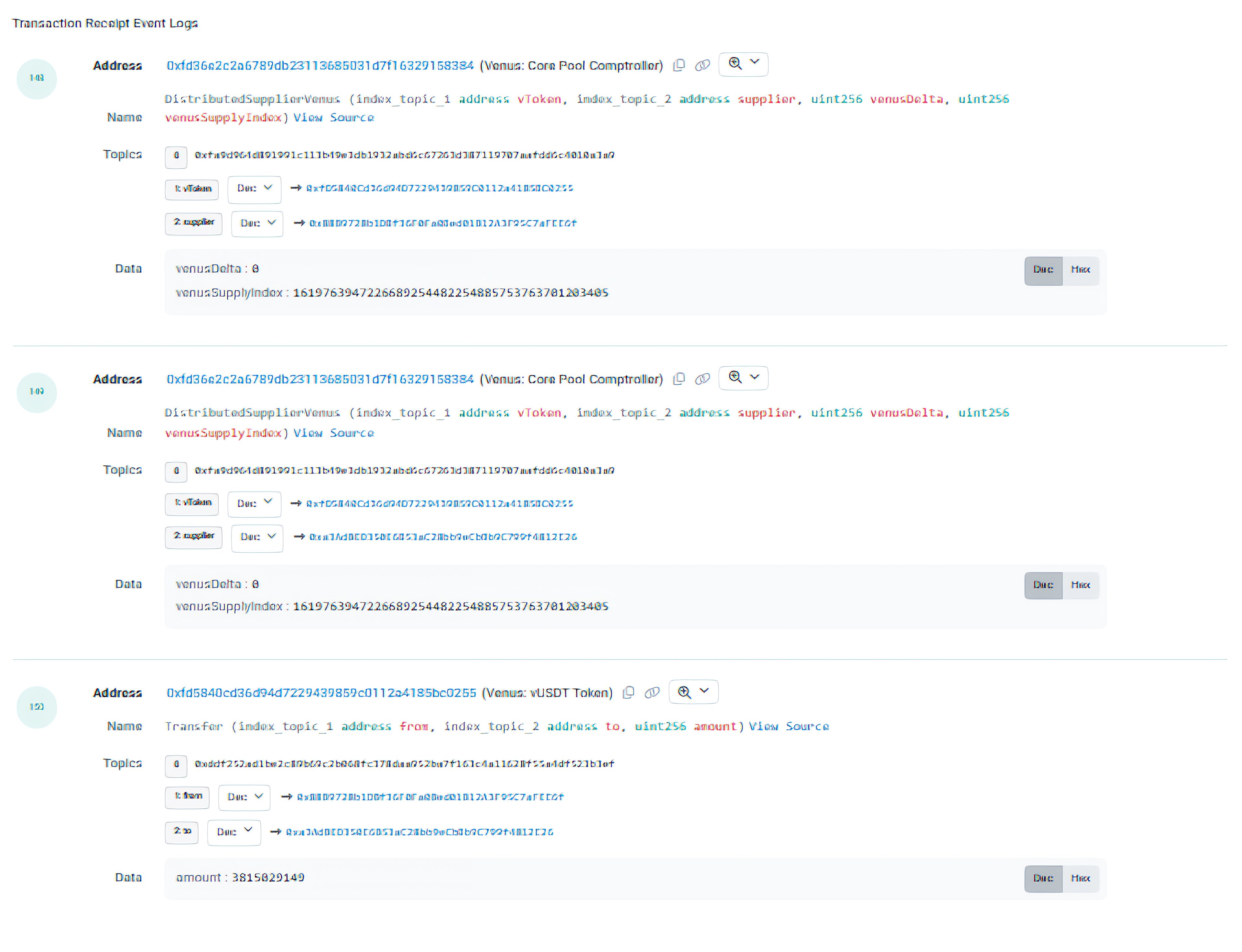Open the from address link in Transfer topics
Viewport: 1242px width, 952px height.
(x=430, y=797)
